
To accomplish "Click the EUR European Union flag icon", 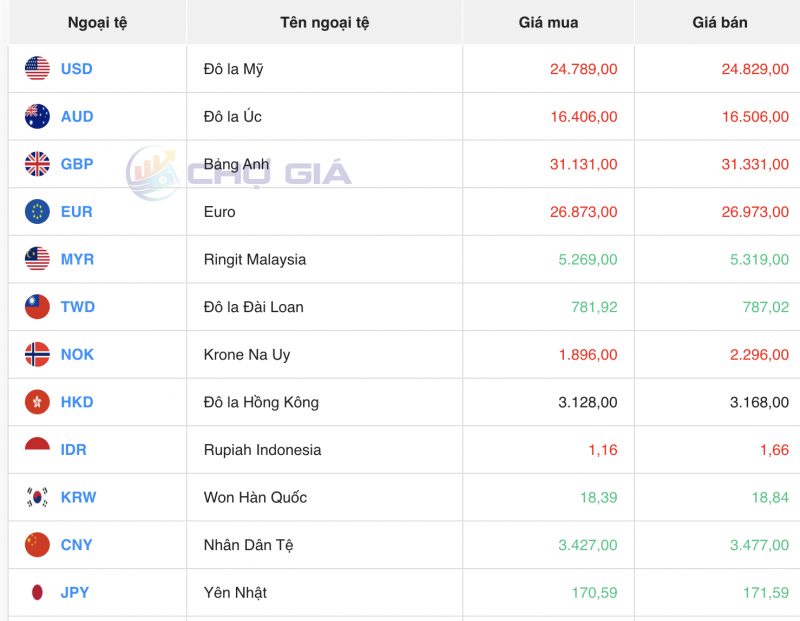I will point(38,211).
